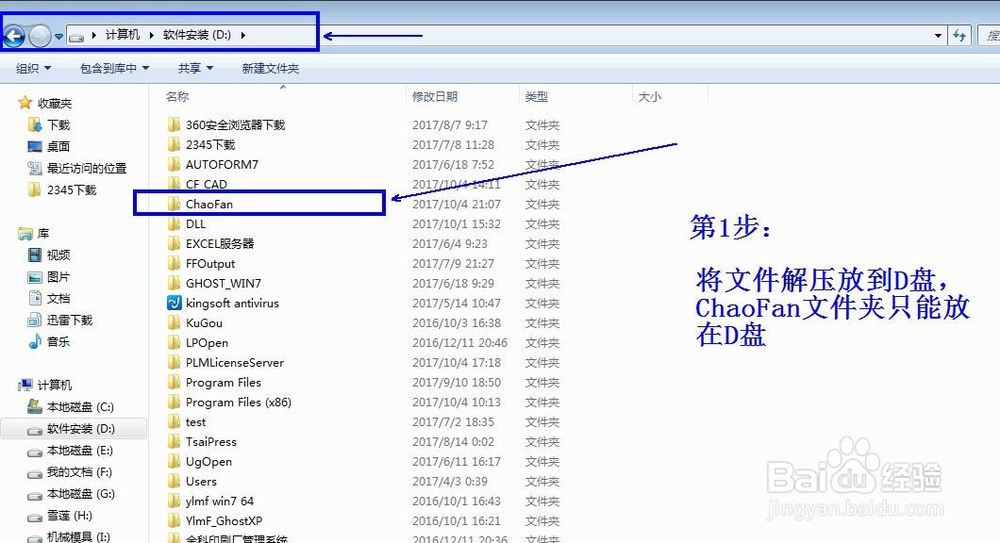Select the 计算机 node in sidebar
The image size is (1000, 543).
54,385
